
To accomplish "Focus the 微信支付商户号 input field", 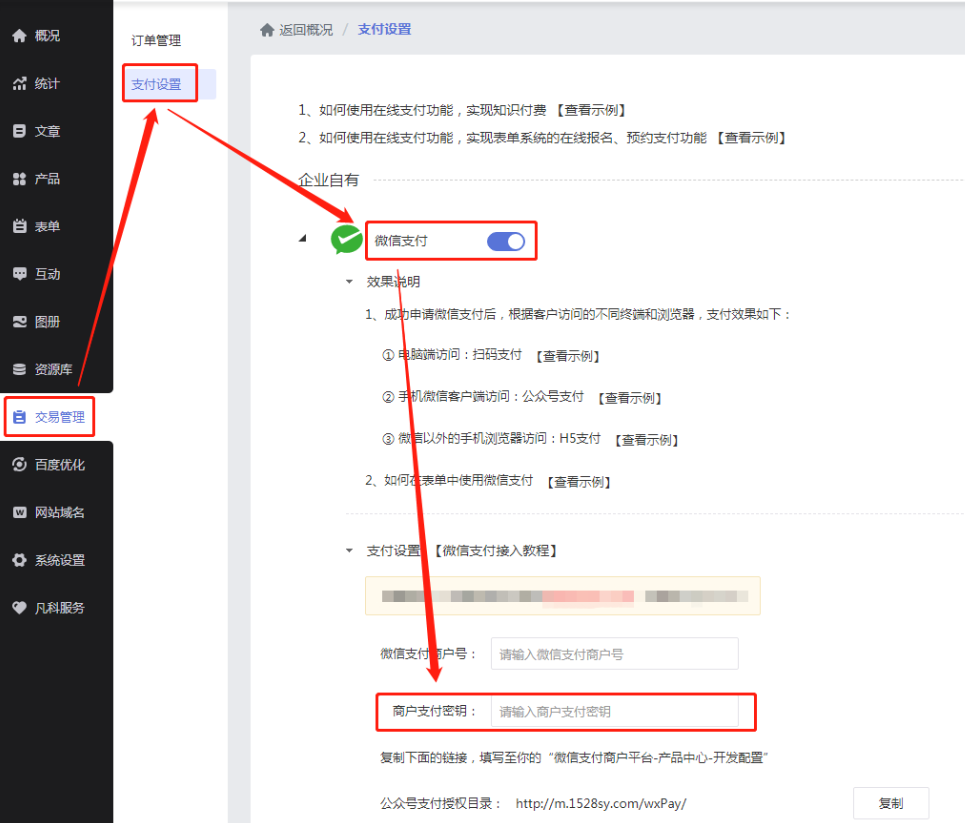I will [x=614, y=654].
